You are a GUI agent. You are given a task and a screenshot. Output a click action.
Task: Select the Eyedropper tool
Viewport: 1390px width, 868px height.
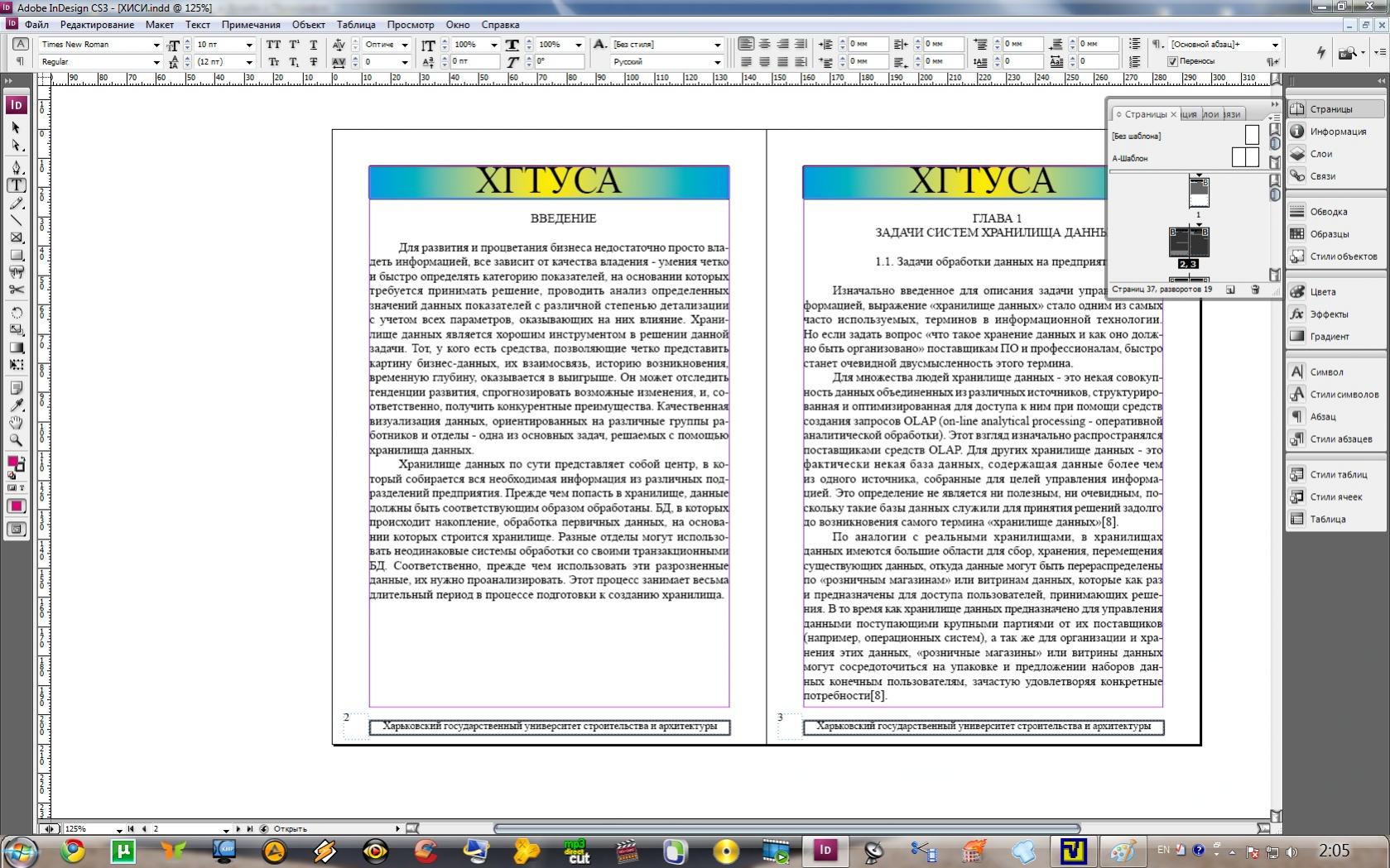[16, 405]
